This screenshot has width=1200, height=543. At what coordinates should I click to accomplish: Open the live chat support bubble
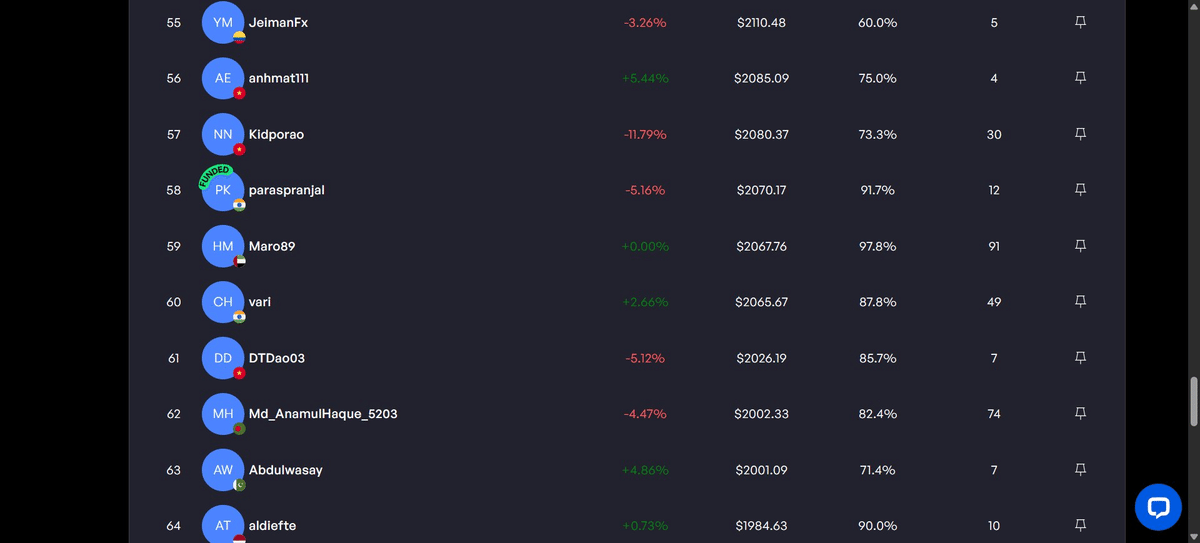(x=1158, y=507)
